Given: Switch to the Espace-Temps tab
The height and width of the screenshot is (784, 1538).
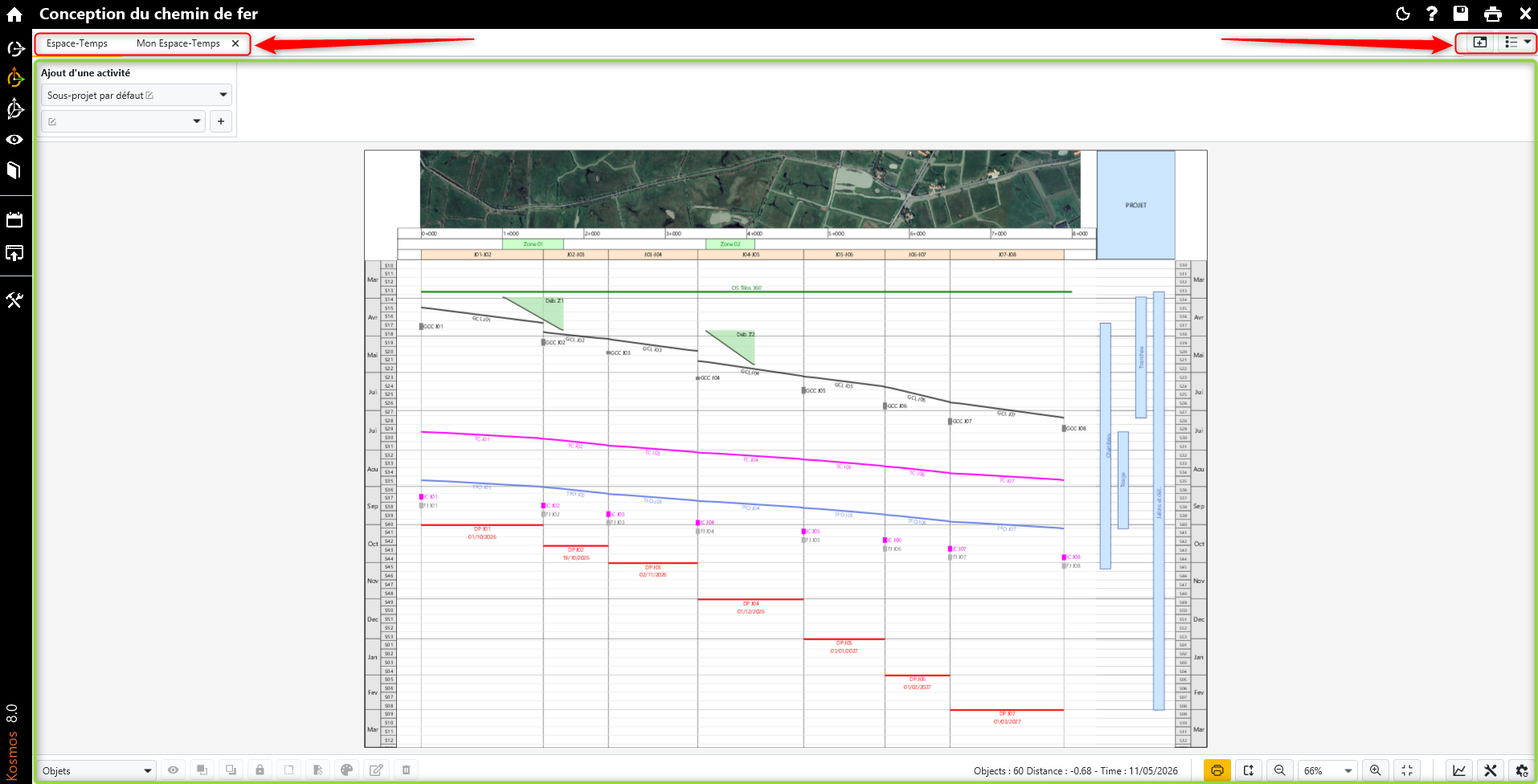Looking at the screenshot, I should (77, 43).
